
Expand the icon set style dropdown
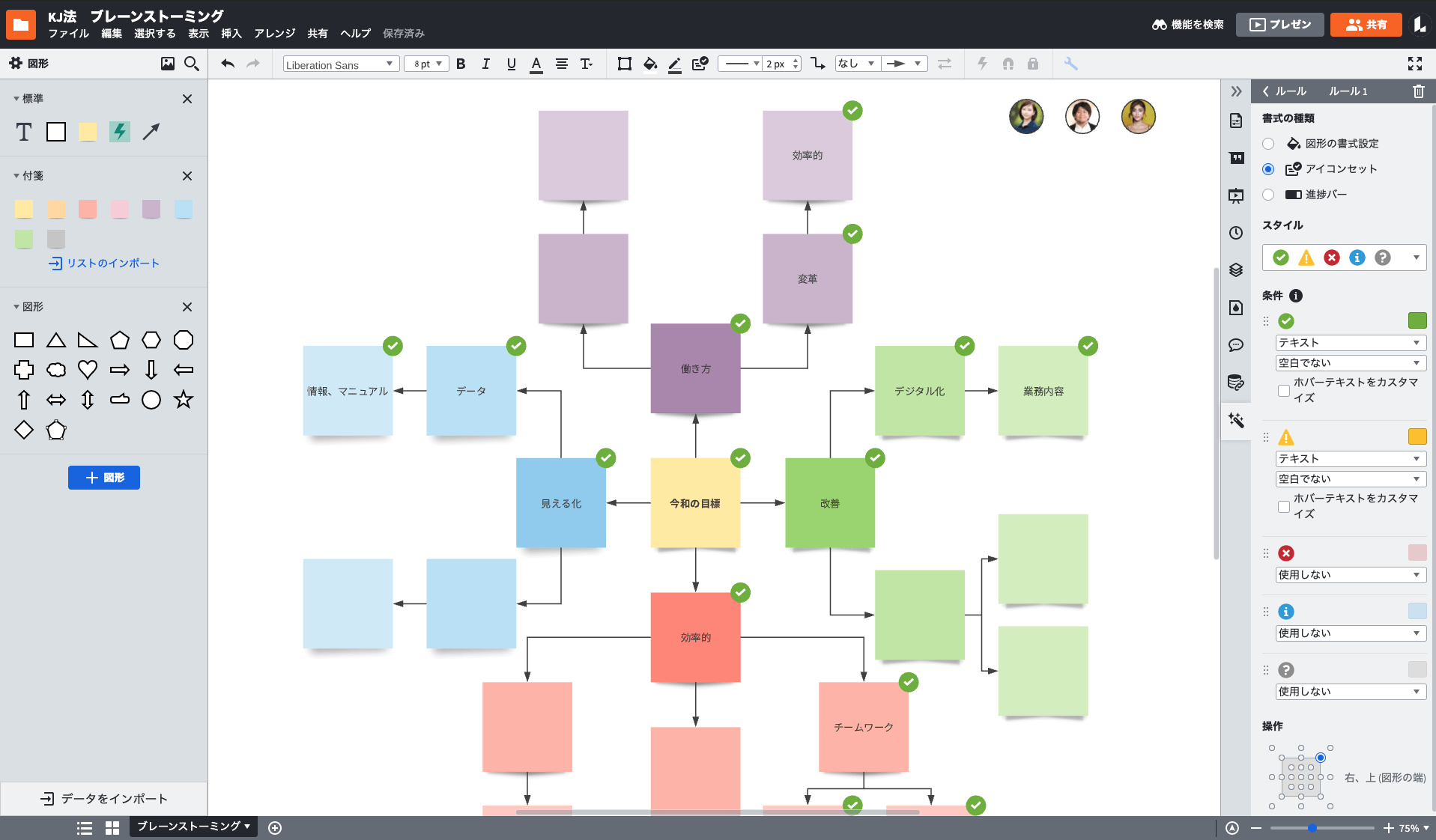[1416, 258]
